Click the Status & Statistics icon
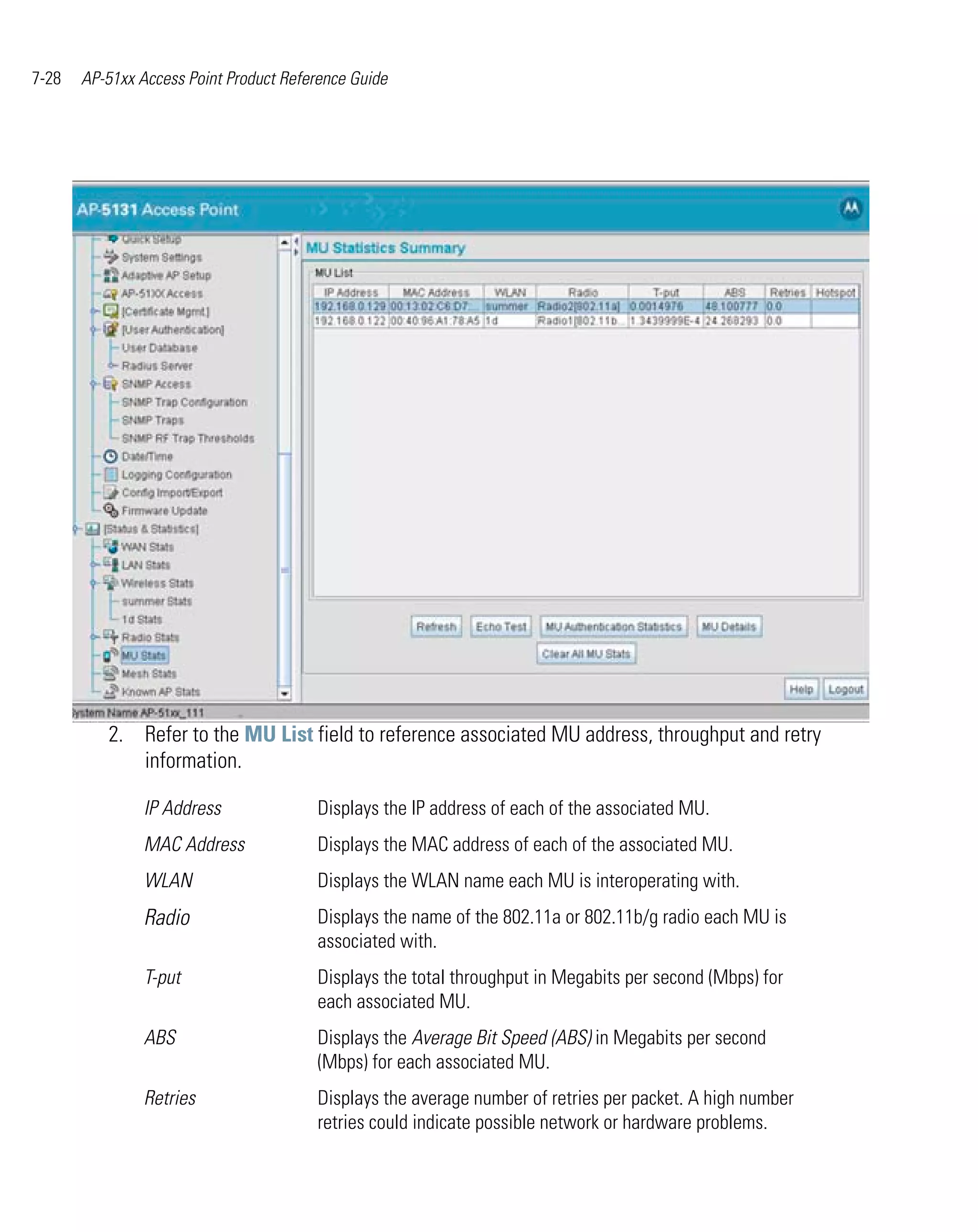 93,528
